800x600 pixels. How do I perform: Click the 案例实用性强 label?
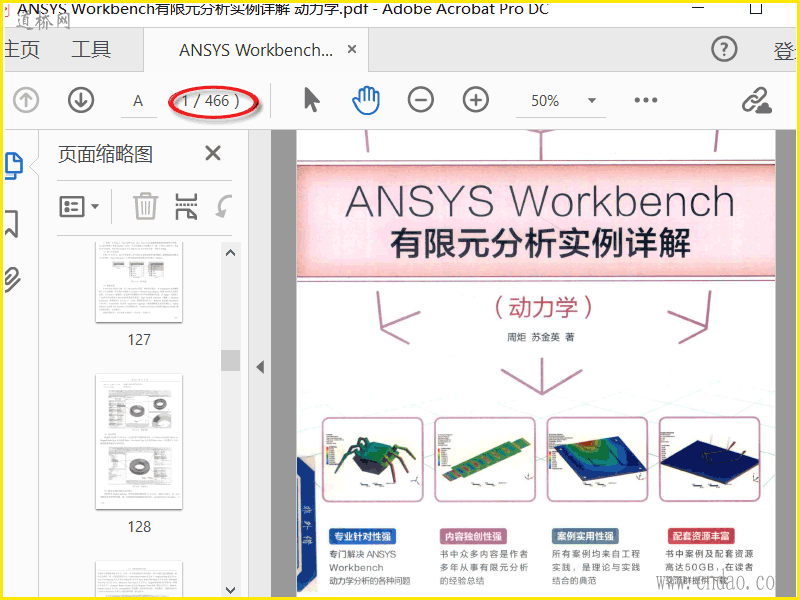pos(585,536)
